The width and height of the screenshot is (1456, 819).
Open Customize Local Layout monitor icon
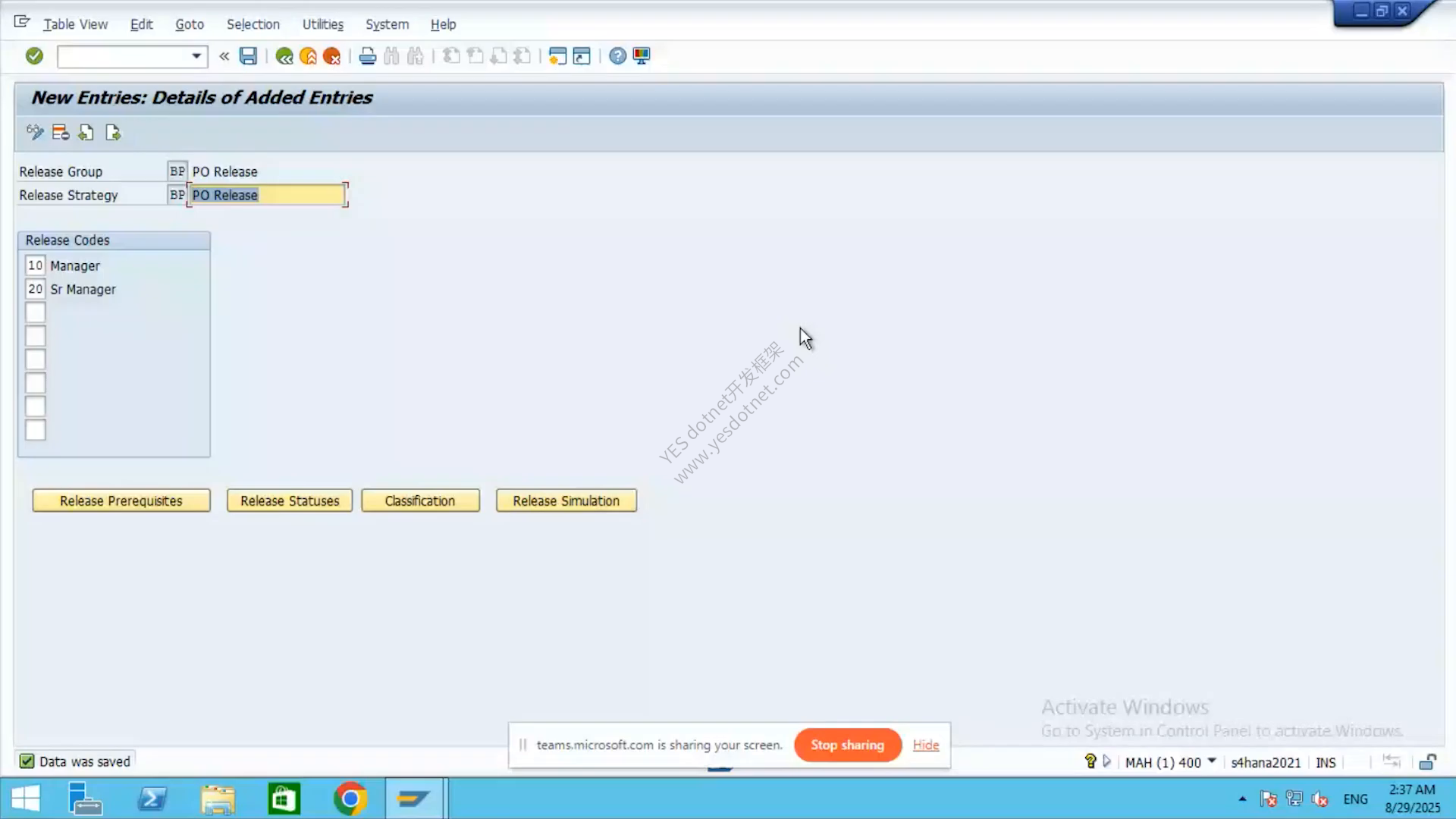click(x=642, y=56)
